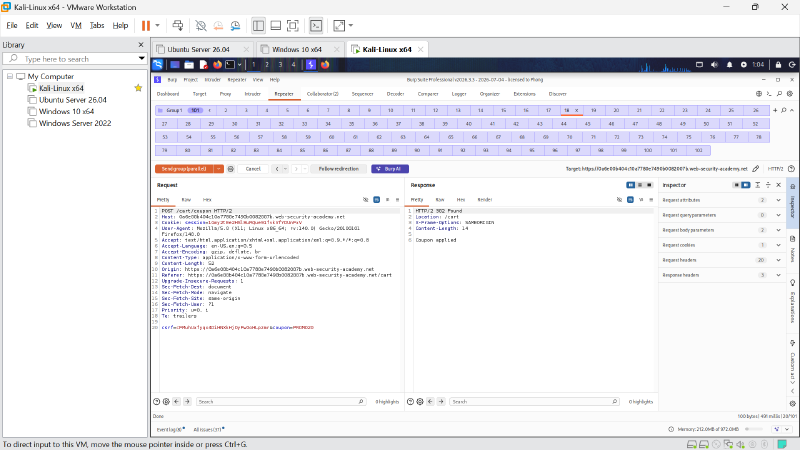The image size is (800, 450).
Task: Open Burp global search magnifier icon
Action: pos(779,94)
